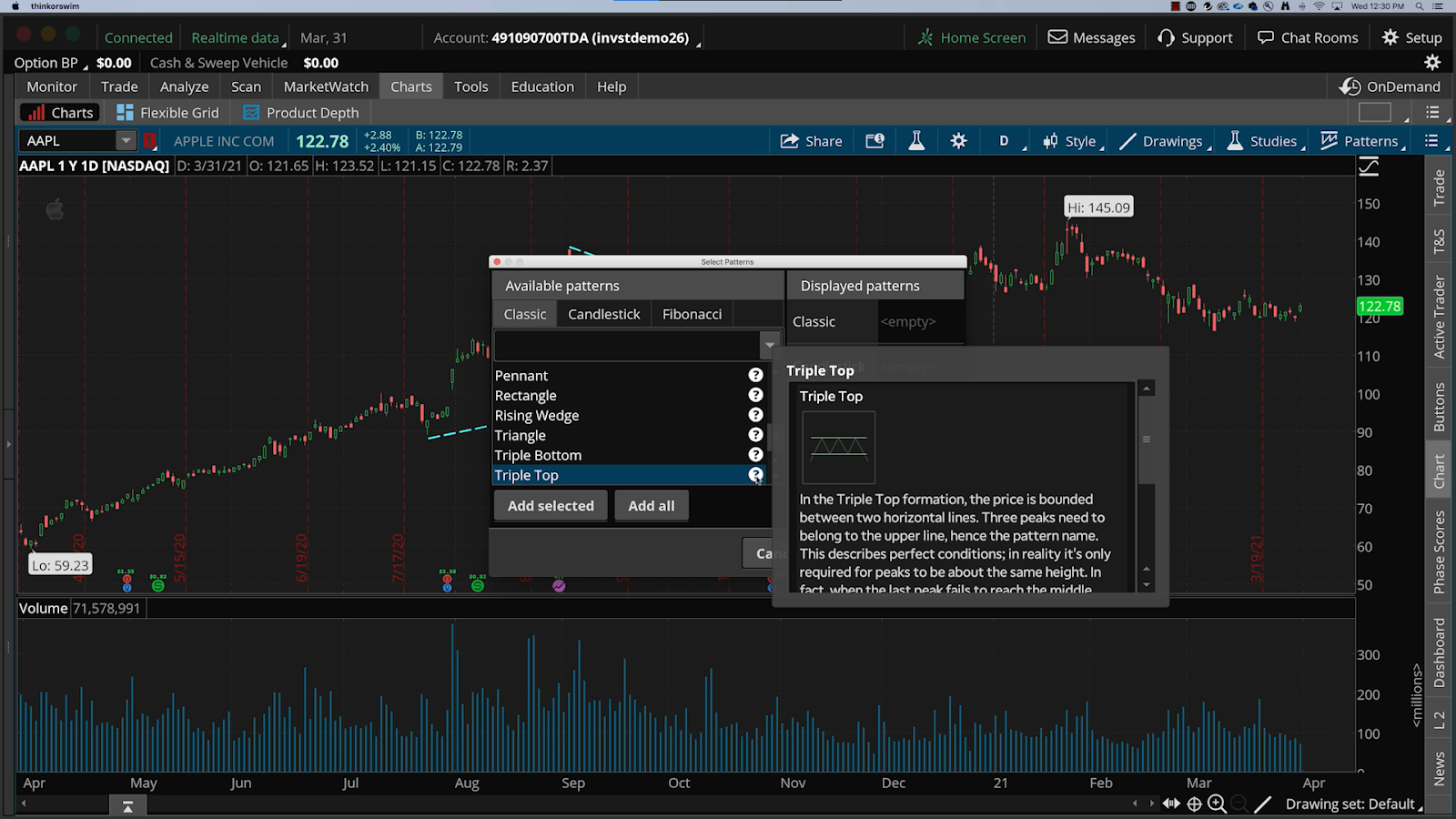Open the D time frame dropdown

coord(1004,140)
